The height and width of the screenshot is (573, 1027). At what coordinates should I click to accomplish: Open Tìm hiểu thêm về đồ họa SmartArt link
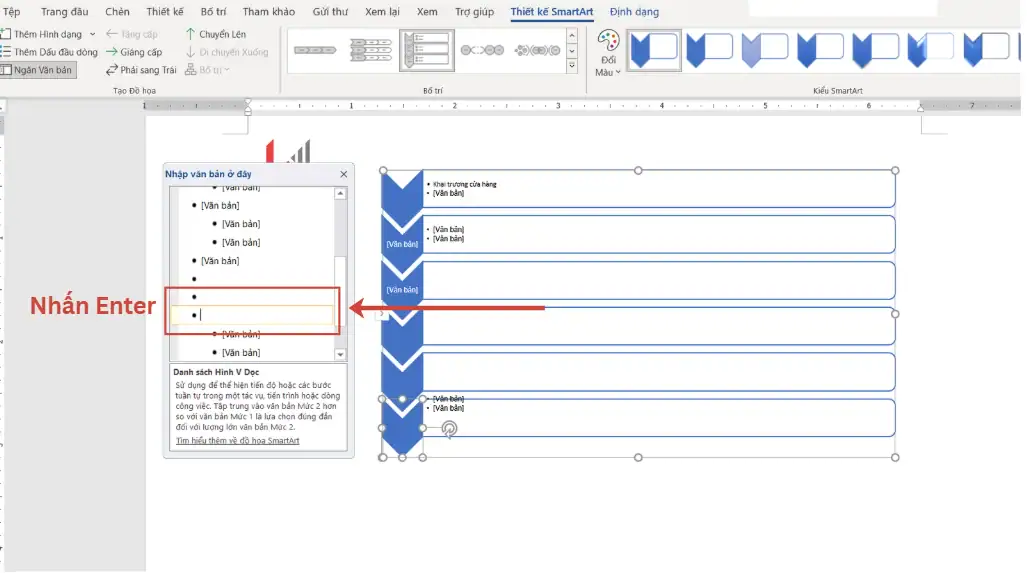point(237,441)
